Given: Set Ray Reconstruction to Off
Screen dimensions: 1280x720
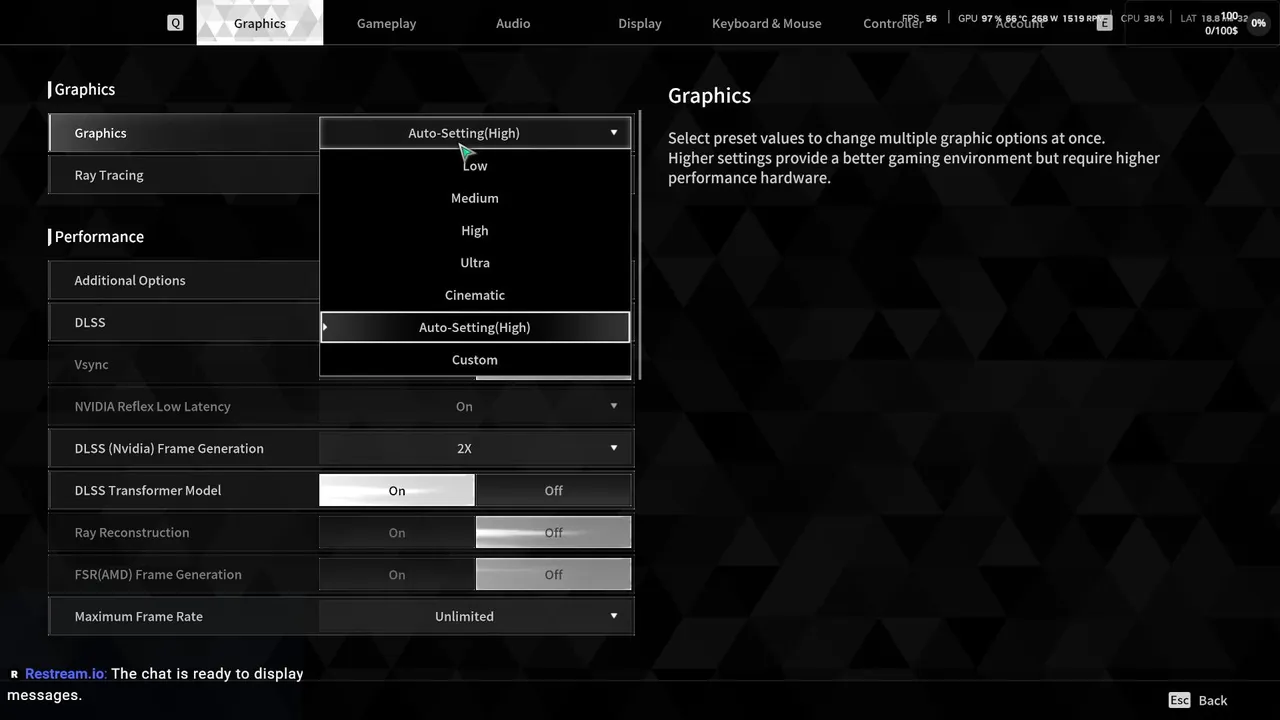Looking at the screenshot, I should (x=553, y=532).
